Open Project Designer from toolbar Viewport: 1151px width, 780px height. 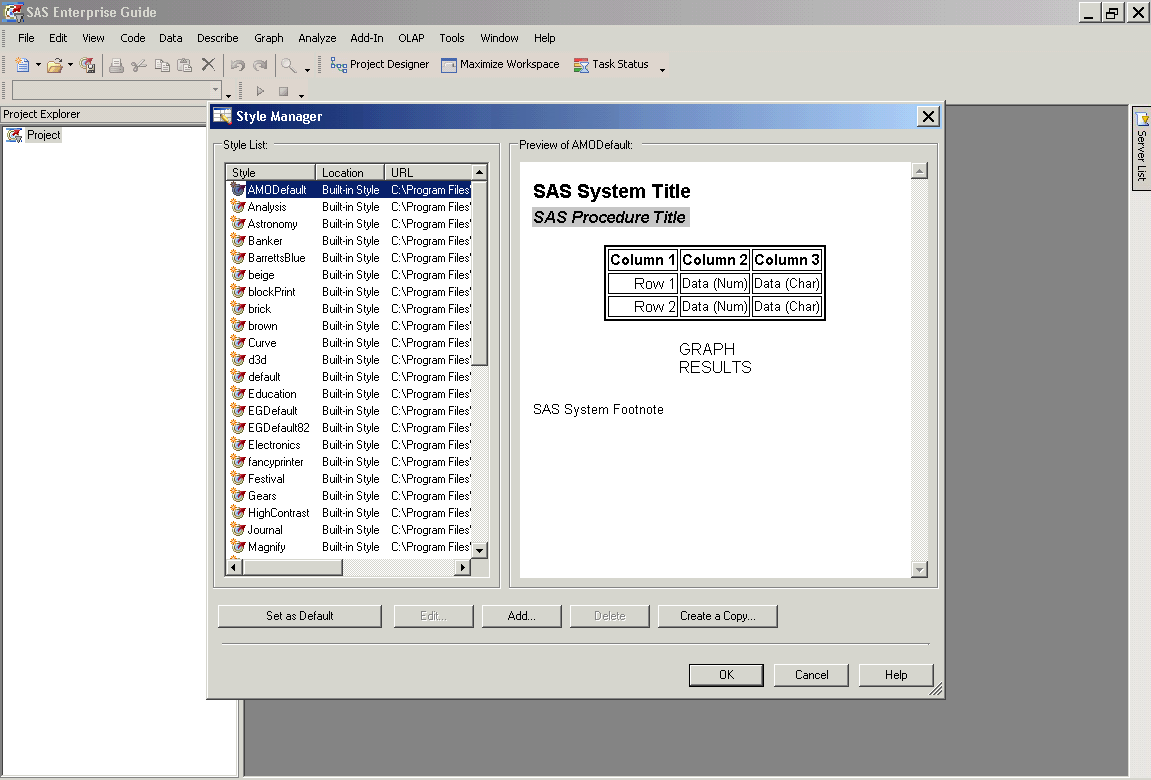click(x=380, y=65)
